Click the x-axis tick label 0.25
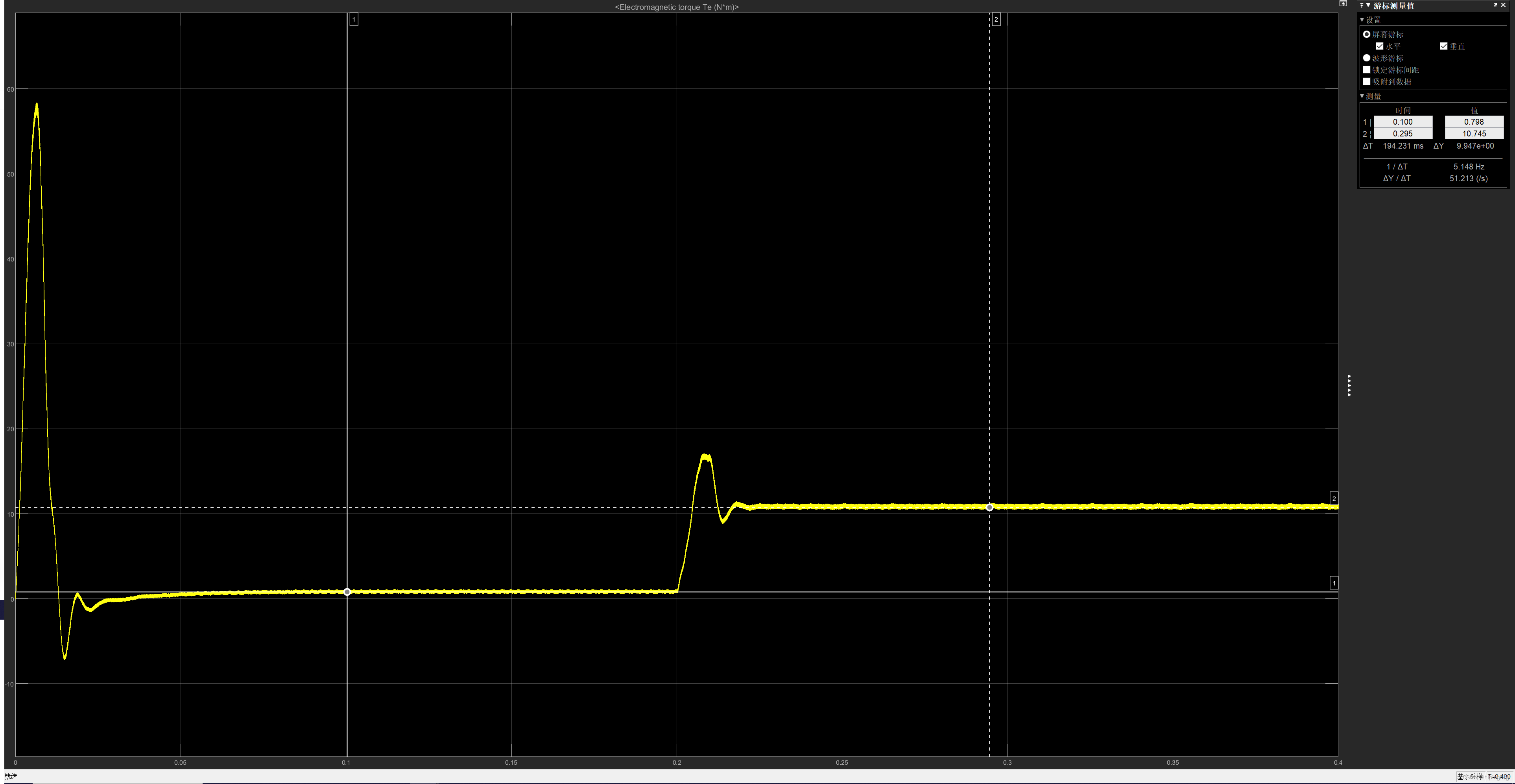Image resolution: width=1515 pixels, height=784 pixels. point(841,763)
